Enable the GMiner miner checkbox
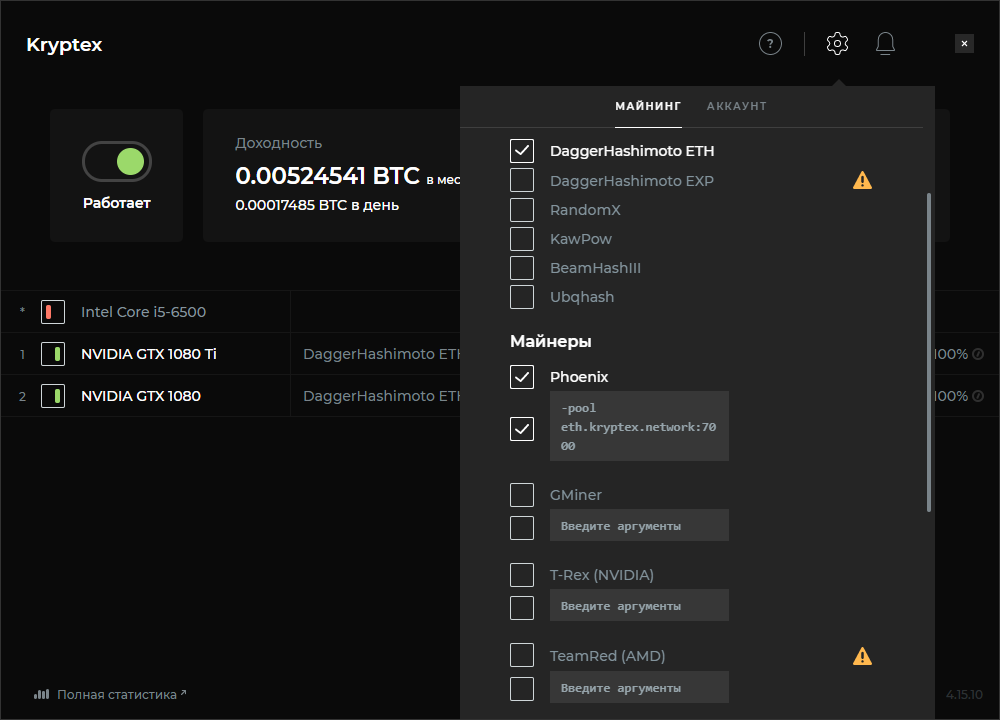1000x720 pixels. 522,494
